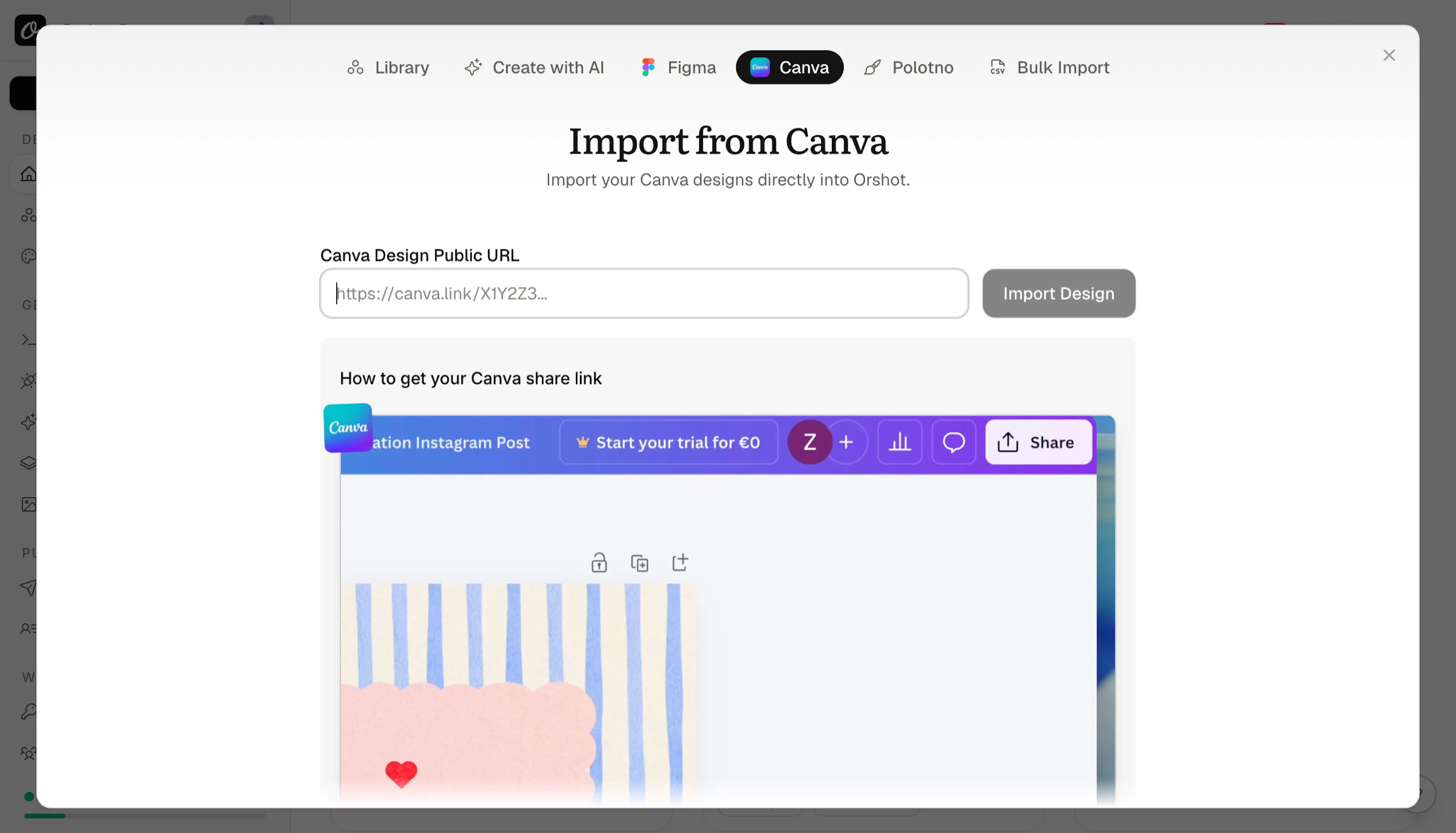Click the Figma logo icon
The height and width of the screenshot is (833, 1456).
coord(648,67)
